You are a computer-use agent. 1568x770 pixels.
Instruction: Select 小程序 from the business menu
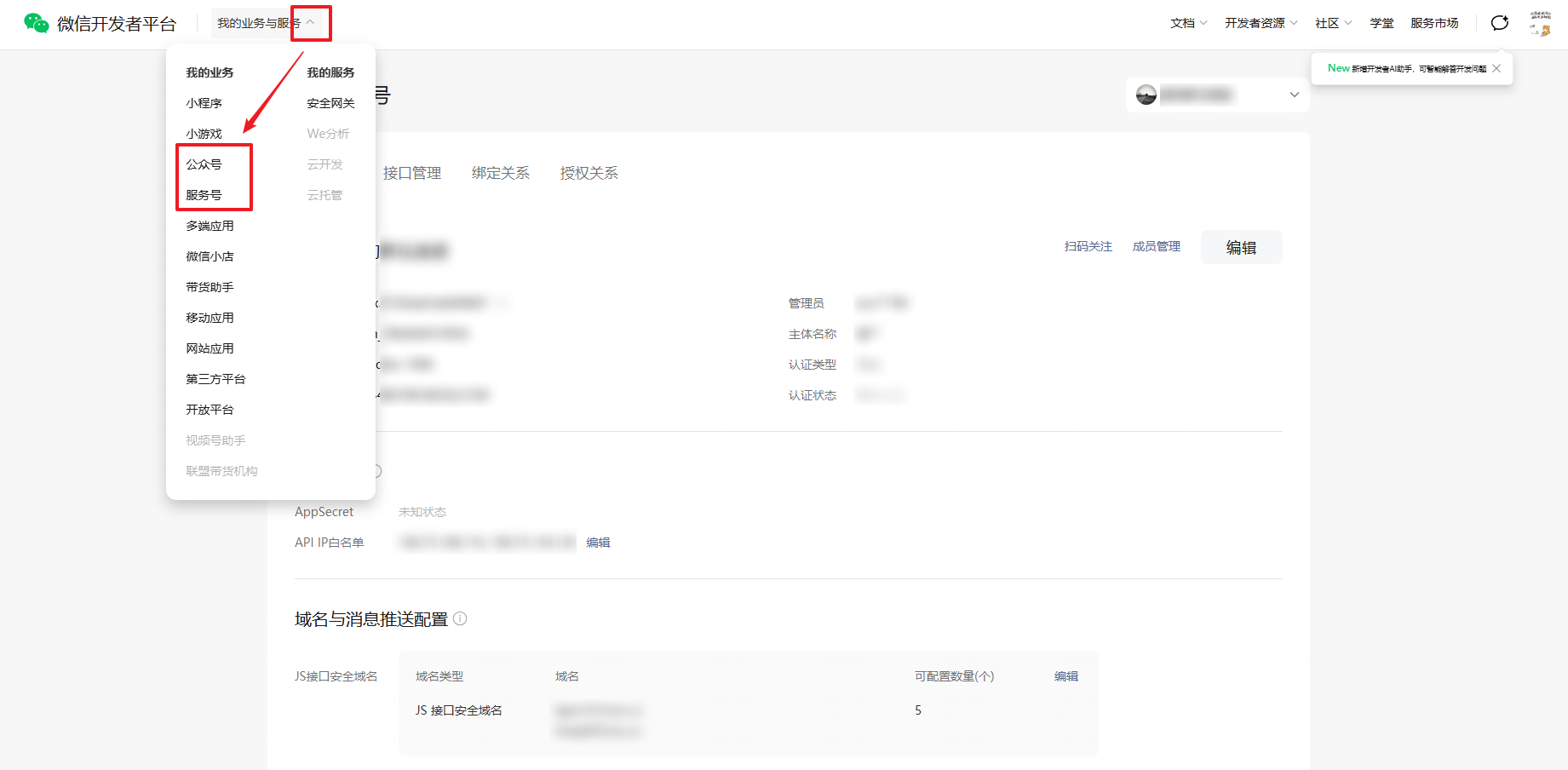click(x=204, y=103)
